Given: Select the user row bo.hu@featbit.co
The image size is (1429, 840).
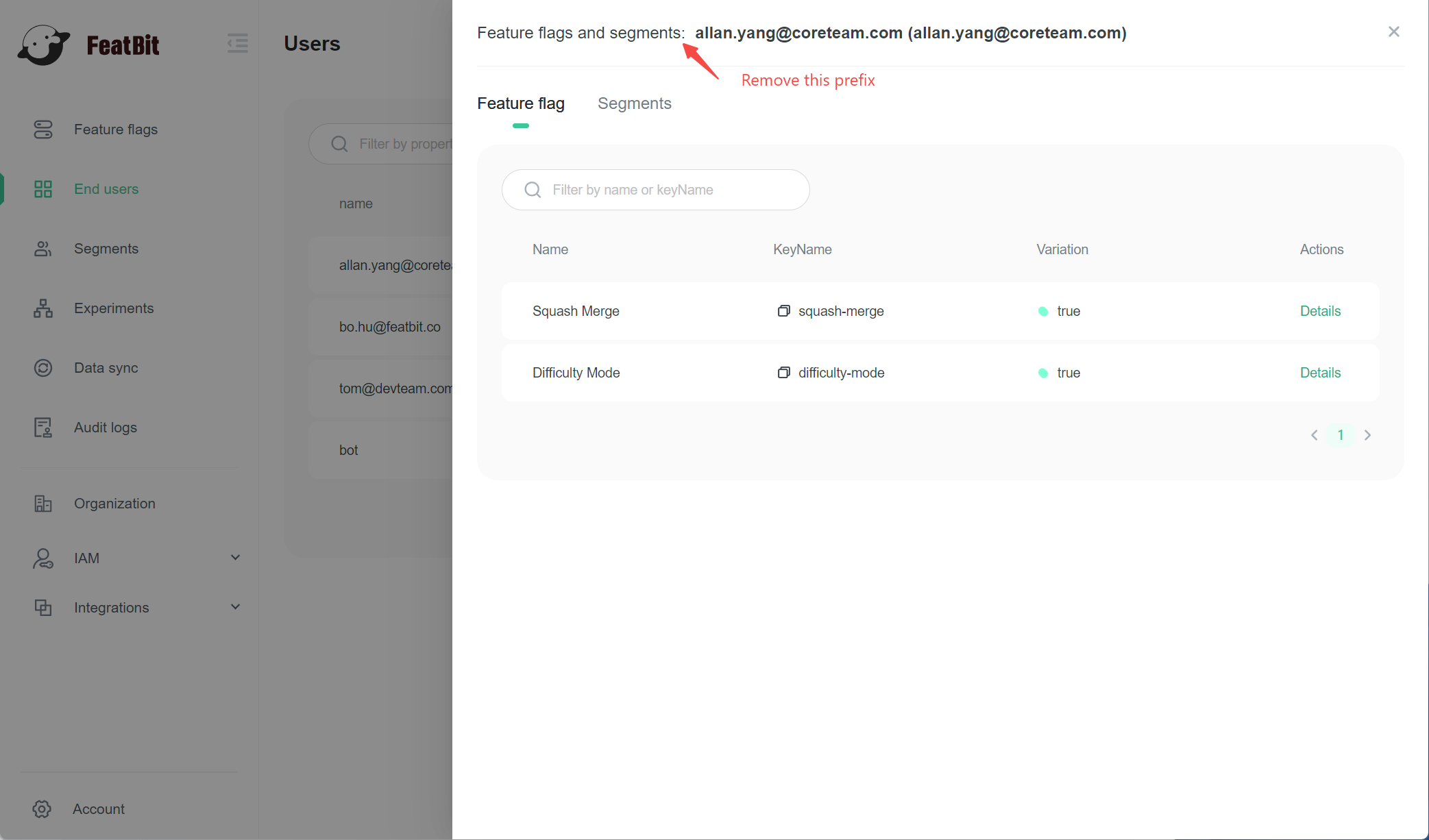Looking at the screenshot, I should click(x=390, y=327).
